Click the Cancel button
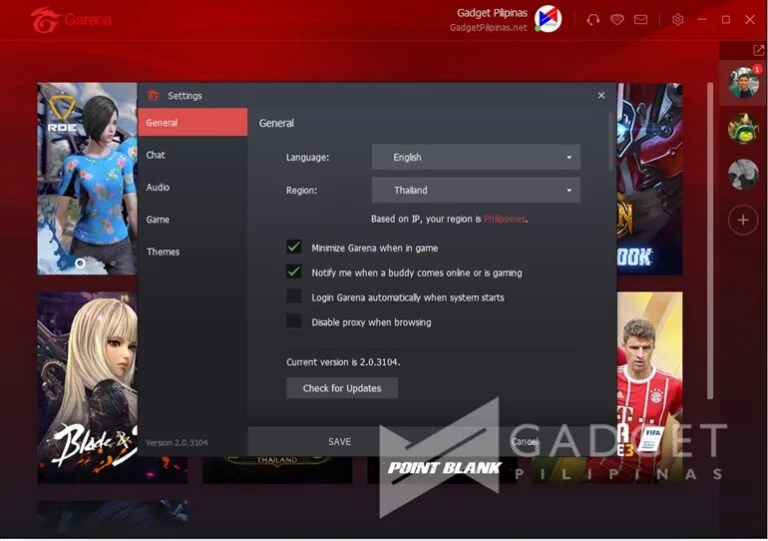 (x=525, y=442)
